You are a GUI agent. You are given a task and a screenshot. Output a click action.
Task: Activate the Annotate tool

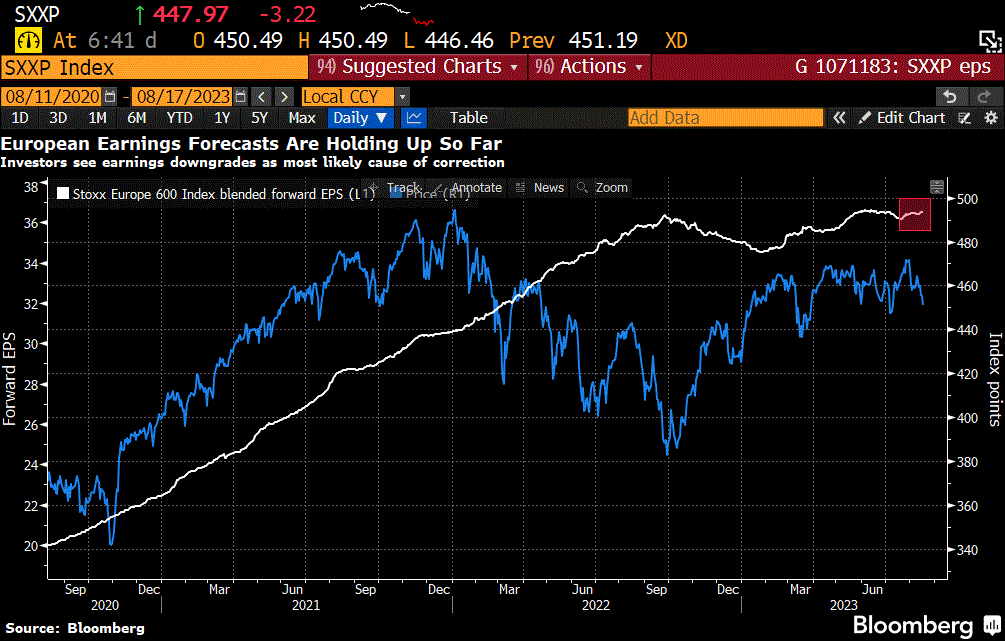click(469, 188)
